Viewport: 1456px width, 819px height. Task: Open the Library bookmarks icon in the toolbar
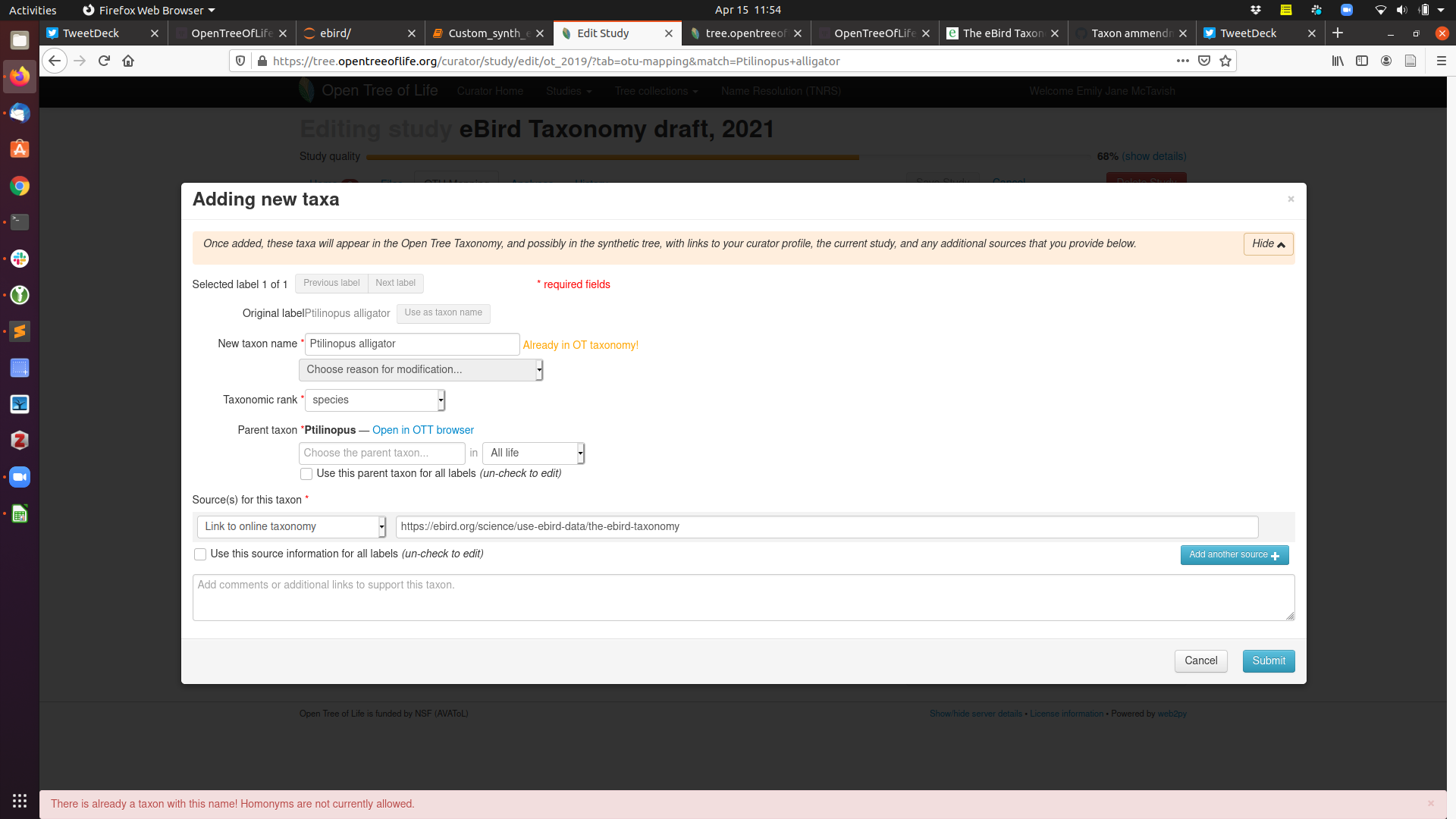click(x=1338, y=61)
